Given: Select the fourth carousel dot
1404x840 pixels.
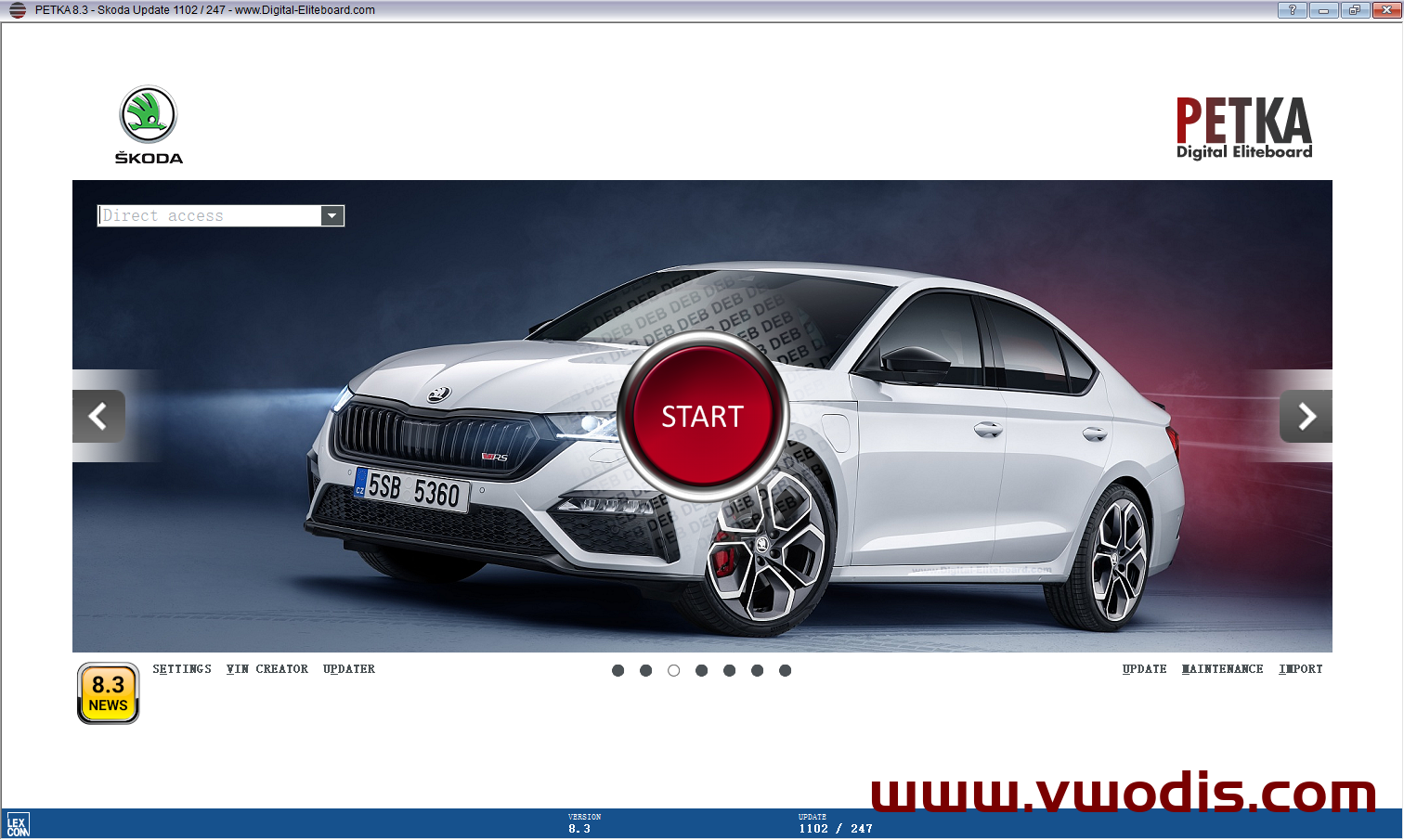Looking at the screenshot, I should 701,670.
